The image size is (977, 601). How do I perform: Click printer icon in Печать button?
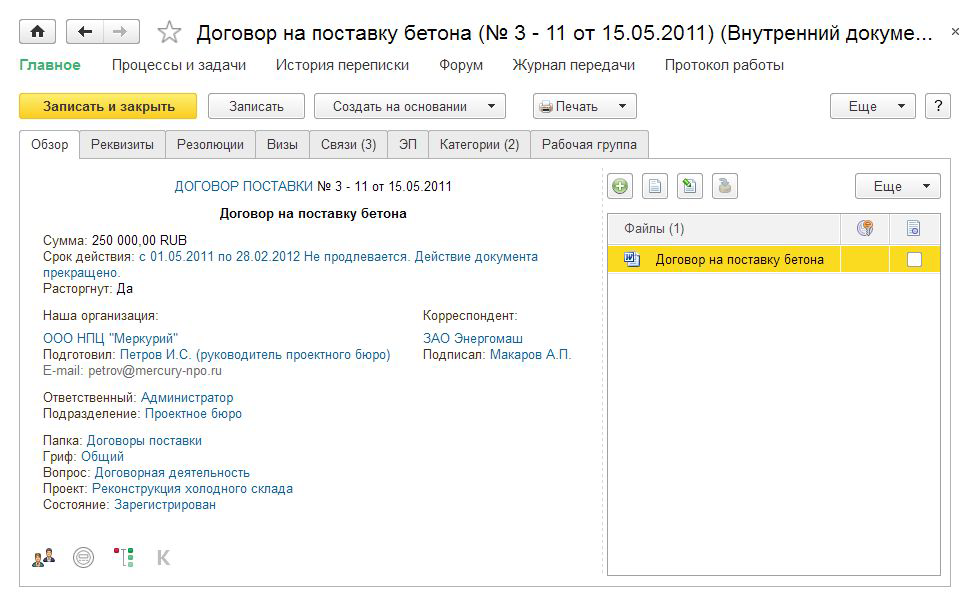546,107
